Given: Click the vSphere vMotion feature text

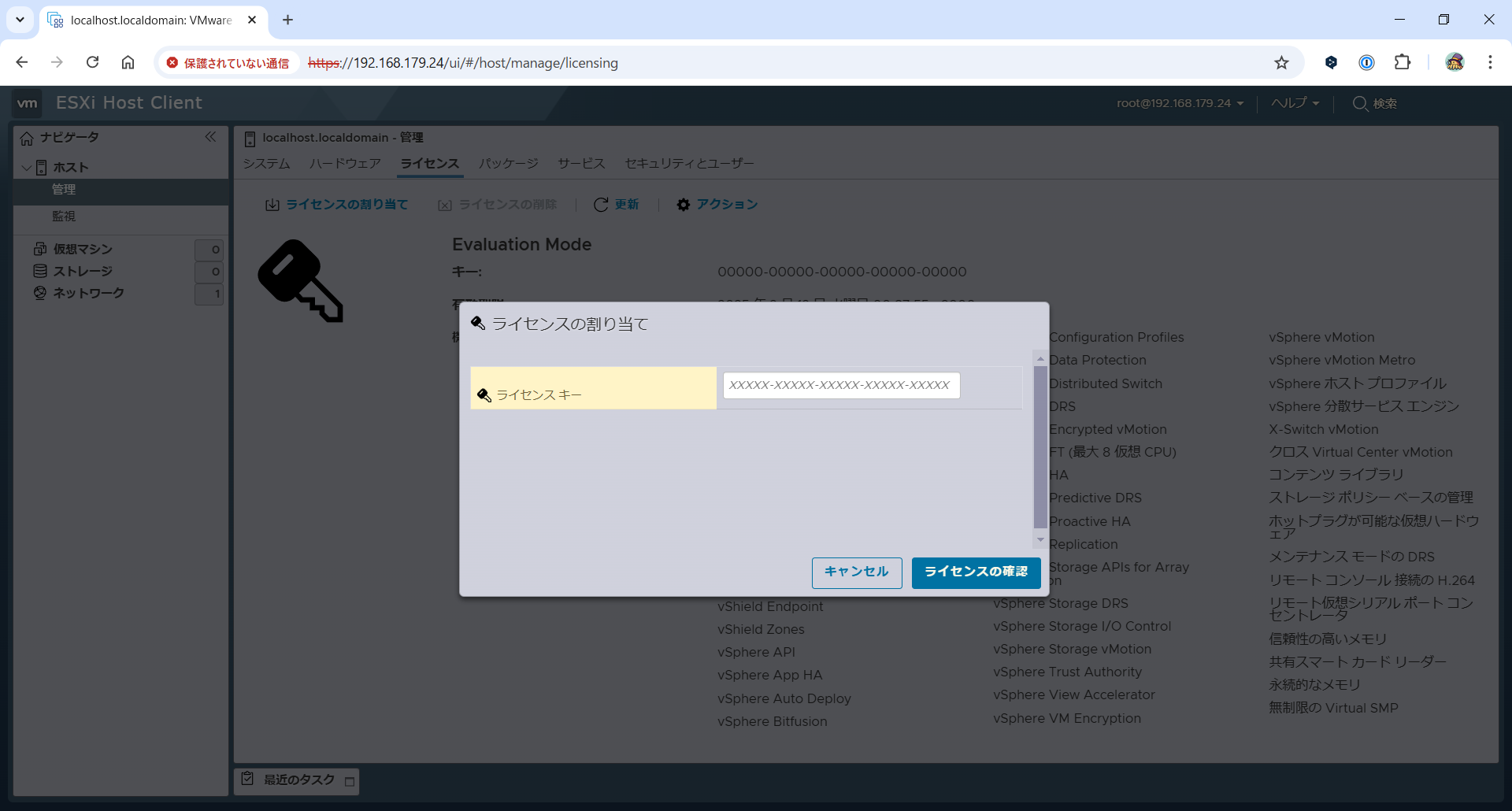Looking at the screenshot, I should [1321, 337].
